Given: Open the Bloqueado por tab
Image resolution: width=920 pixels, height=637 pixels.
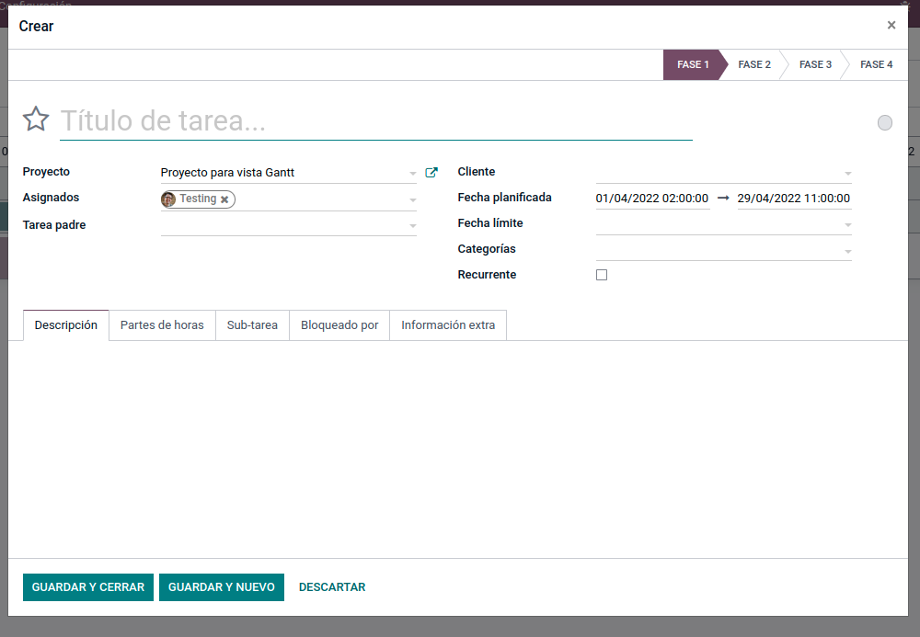Looking at the screenshot, I should pyautogui.click(x=339, y=325).
